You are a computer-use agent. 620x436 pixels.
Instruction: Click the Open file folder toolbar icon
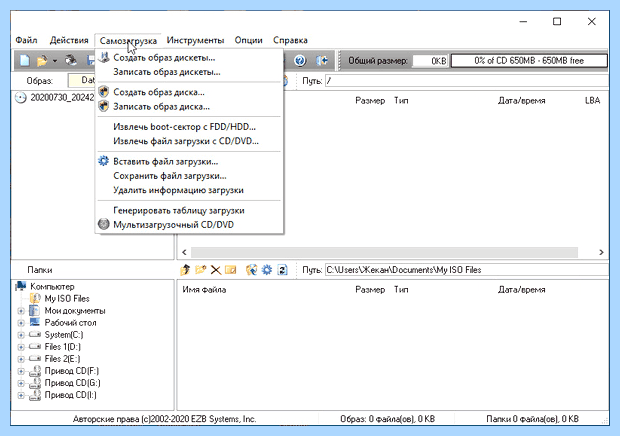tap(42, 61)
